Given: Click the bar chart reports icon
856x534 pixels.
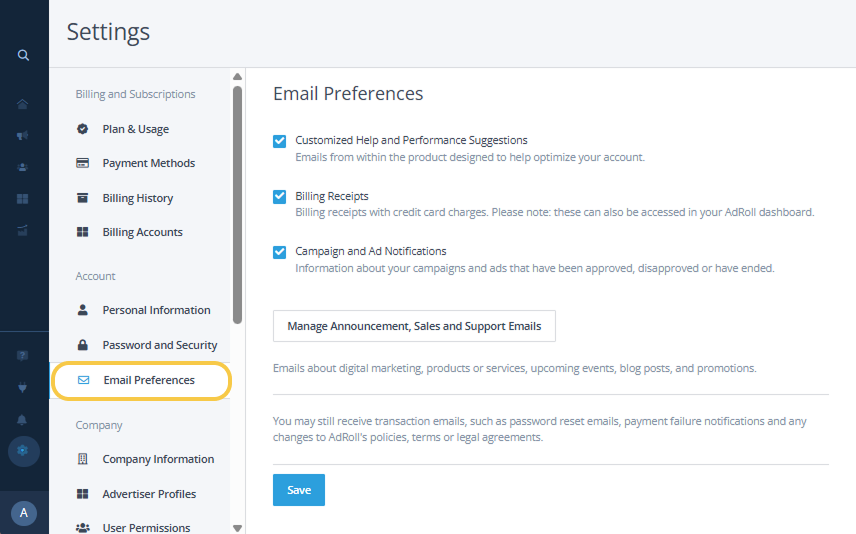Looking at the screenshot, I should pyautogui.click(x=23, y=231).
